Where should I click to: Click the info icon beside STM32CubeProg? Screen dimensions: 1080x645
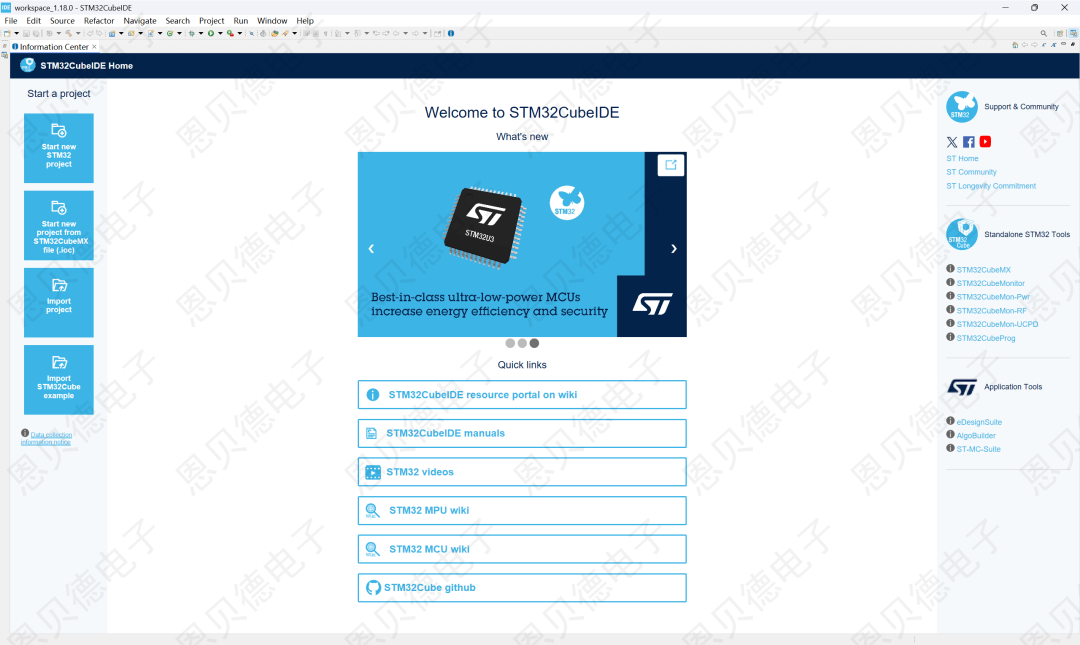pyautogui.click(x=951, y=337)
